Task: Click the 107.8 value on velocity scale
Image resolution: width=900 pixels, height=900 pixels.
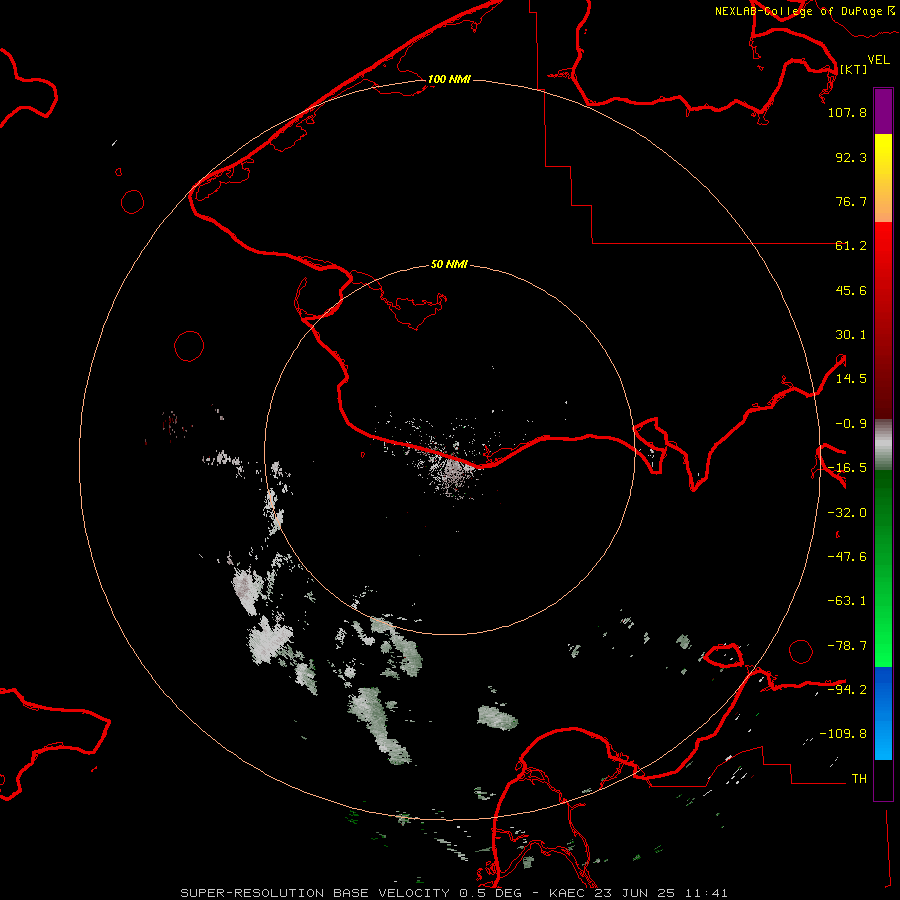Action: tap(847, 112)
